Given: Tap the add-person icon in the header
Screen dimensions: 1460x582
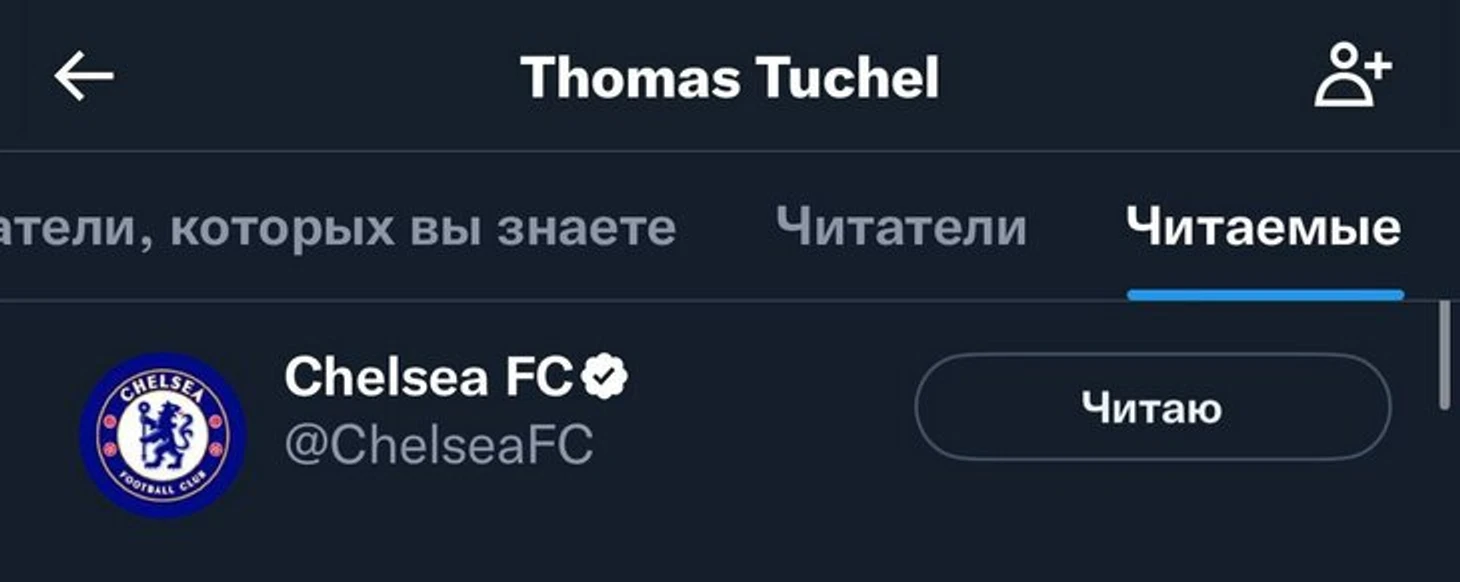Looking at the screenshot, I should tap(1352, 78).
